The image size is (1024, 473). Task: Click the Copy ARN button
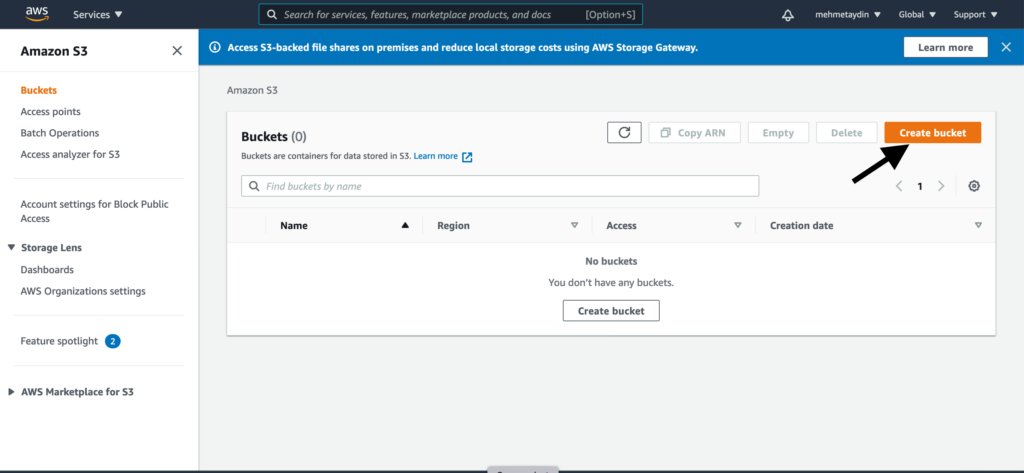coord(695,133)
